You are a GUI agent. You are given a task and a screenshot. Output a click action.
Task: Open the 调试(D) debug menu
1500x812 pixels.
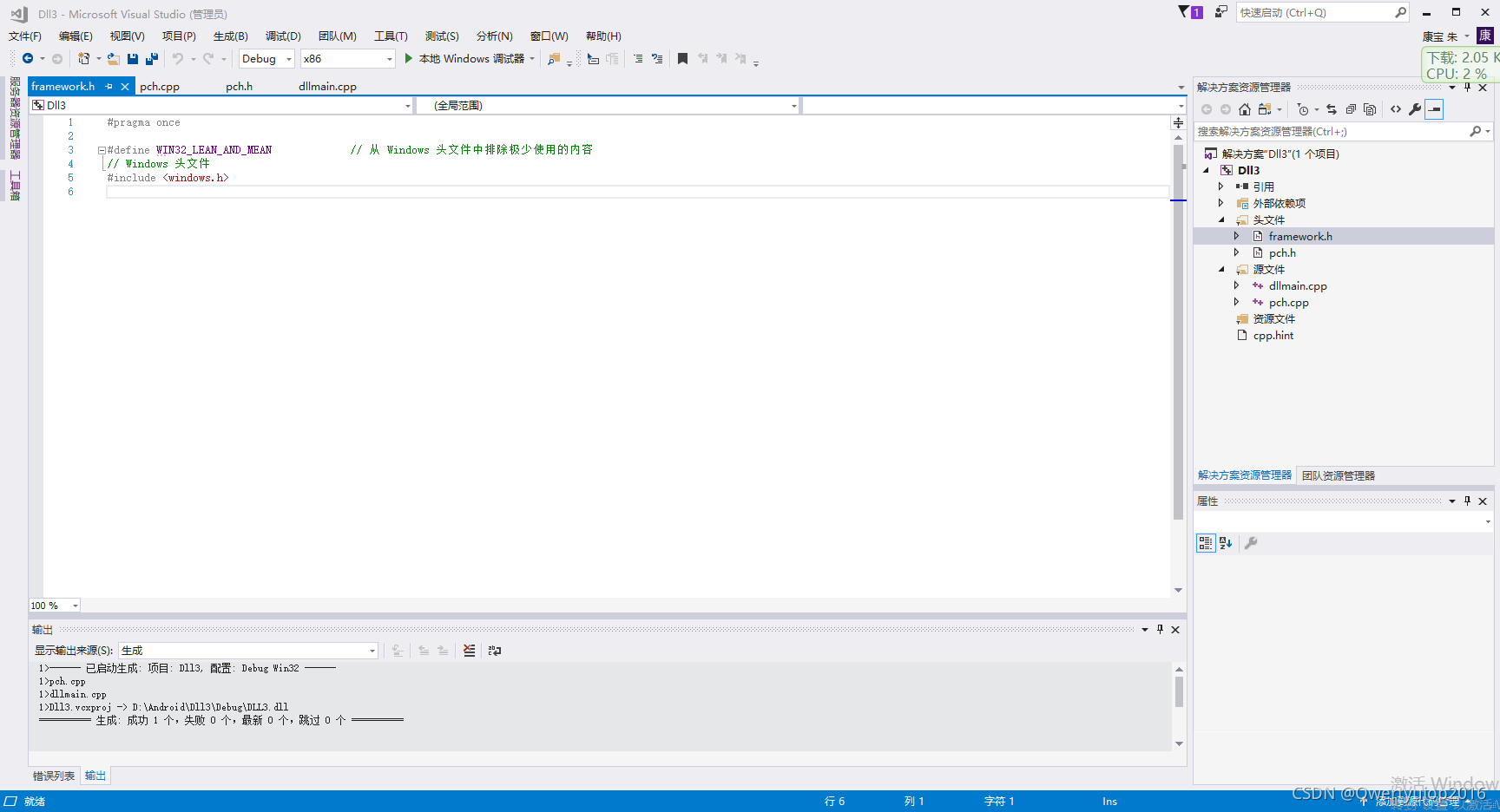coord(283,36)
